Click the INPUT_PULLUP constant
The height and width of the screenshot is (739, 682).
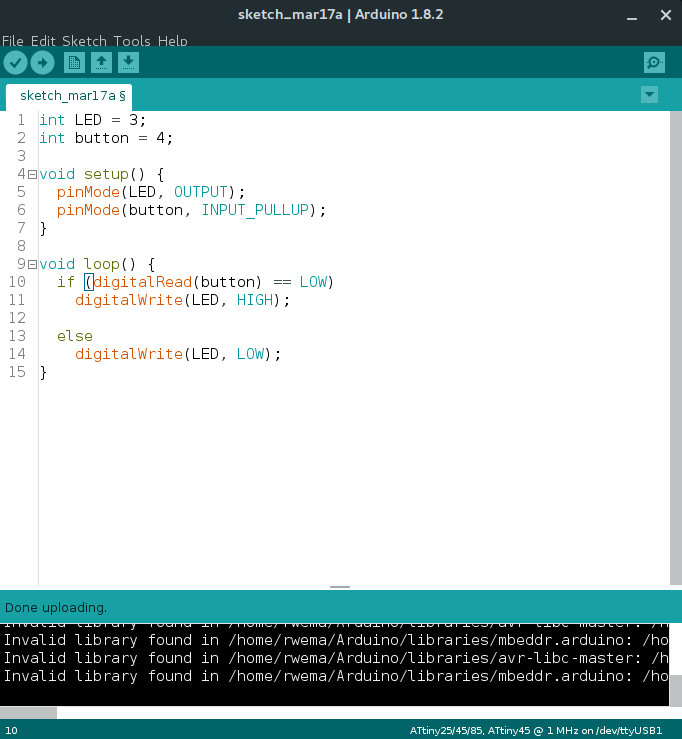[255, 210]
